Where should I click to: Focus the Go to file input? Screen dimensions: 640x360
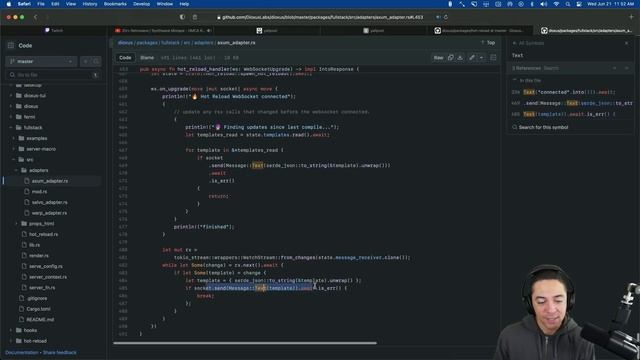click(53, 75)
